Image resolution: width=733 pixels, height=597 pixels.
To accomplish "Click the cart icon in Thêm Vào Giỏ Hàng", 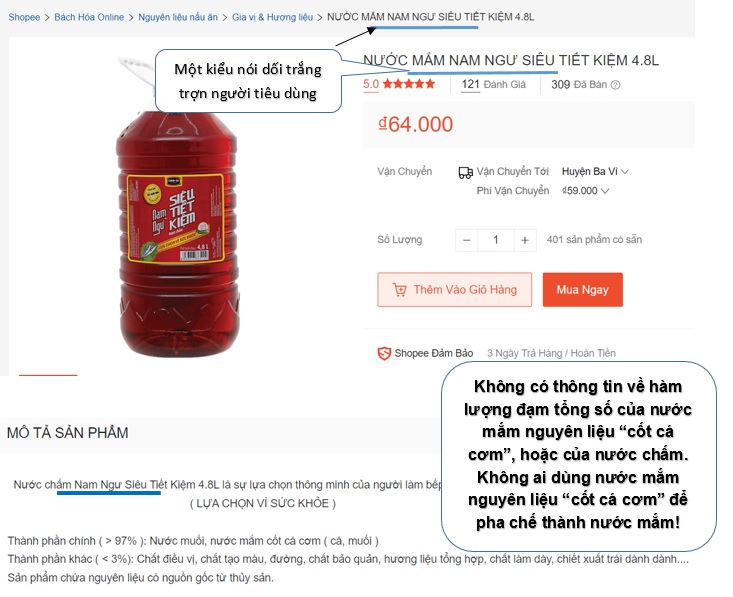I will click(x=399, y=290).
